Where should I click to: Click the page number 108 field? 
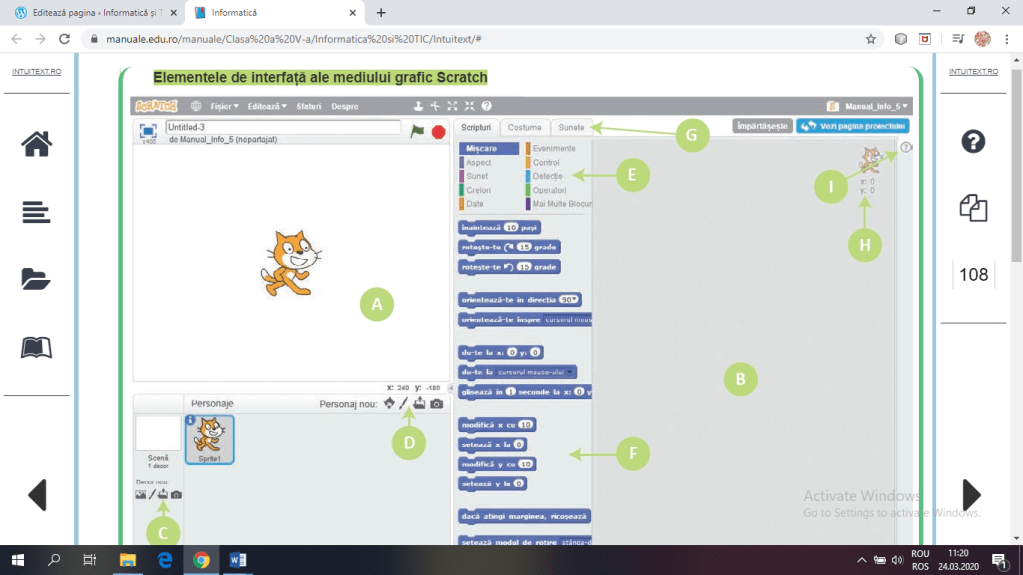pyautogui.click(x=973, y=275)
